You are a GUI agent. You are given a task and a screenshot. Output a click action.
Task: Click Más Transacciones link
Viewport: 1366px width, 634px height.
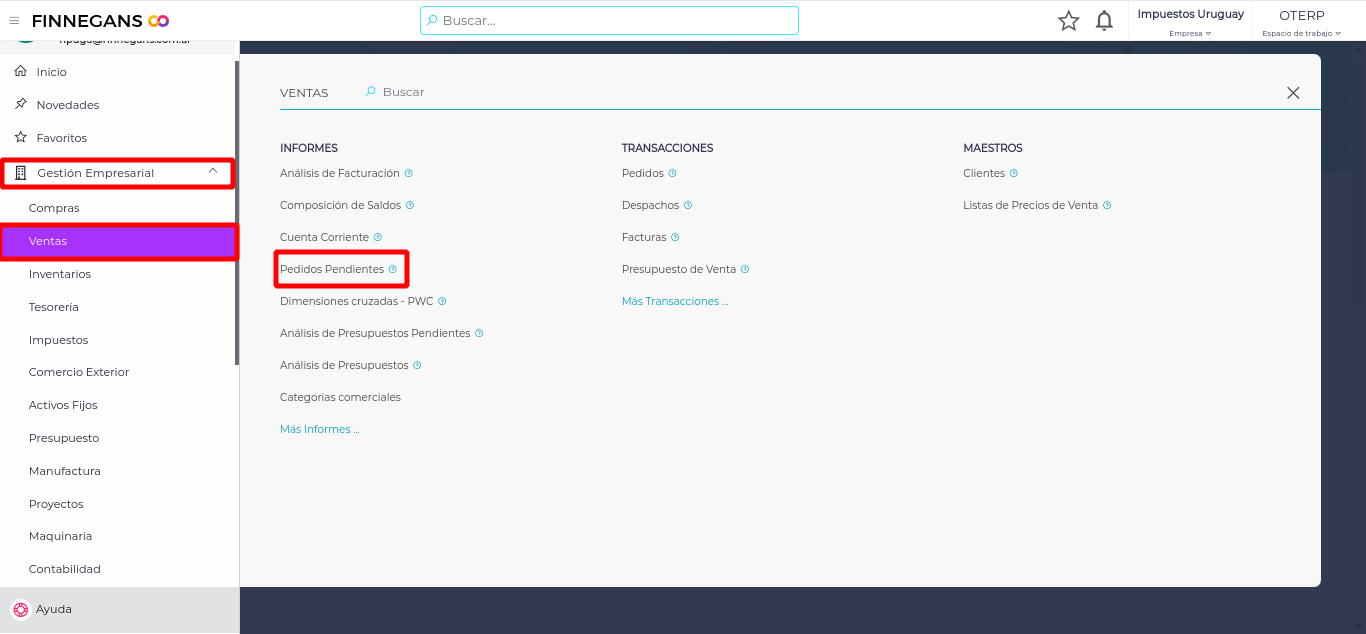point(675,301)
